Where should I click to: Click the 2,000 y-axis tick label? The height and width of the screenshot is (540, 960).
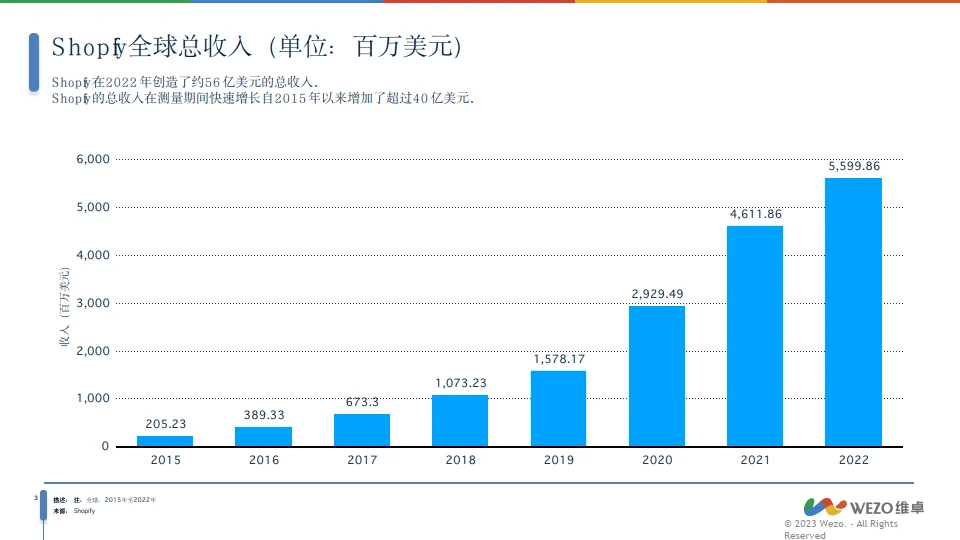click(x=93, y=351)
